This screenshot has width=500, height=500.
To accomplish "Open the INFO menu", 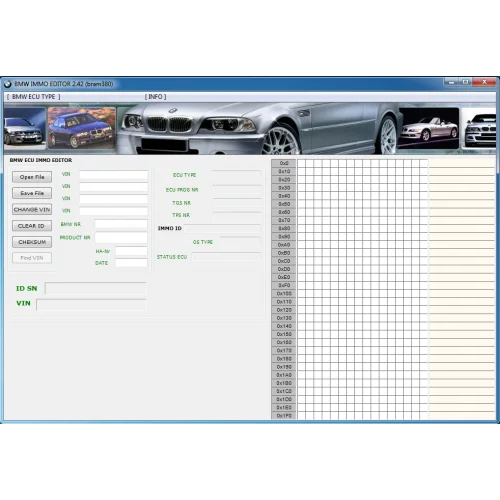I will tap(155, 97).
